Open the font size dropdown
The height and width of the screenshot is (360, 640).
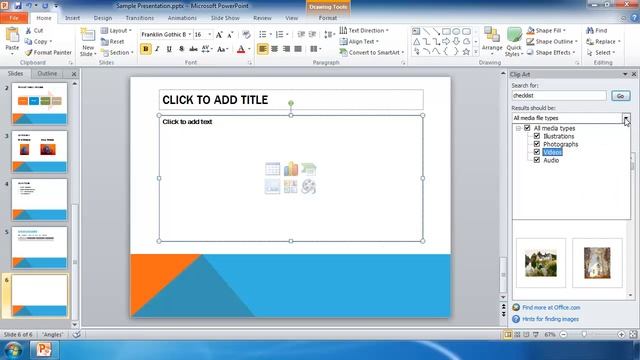(x=210, y=35)
